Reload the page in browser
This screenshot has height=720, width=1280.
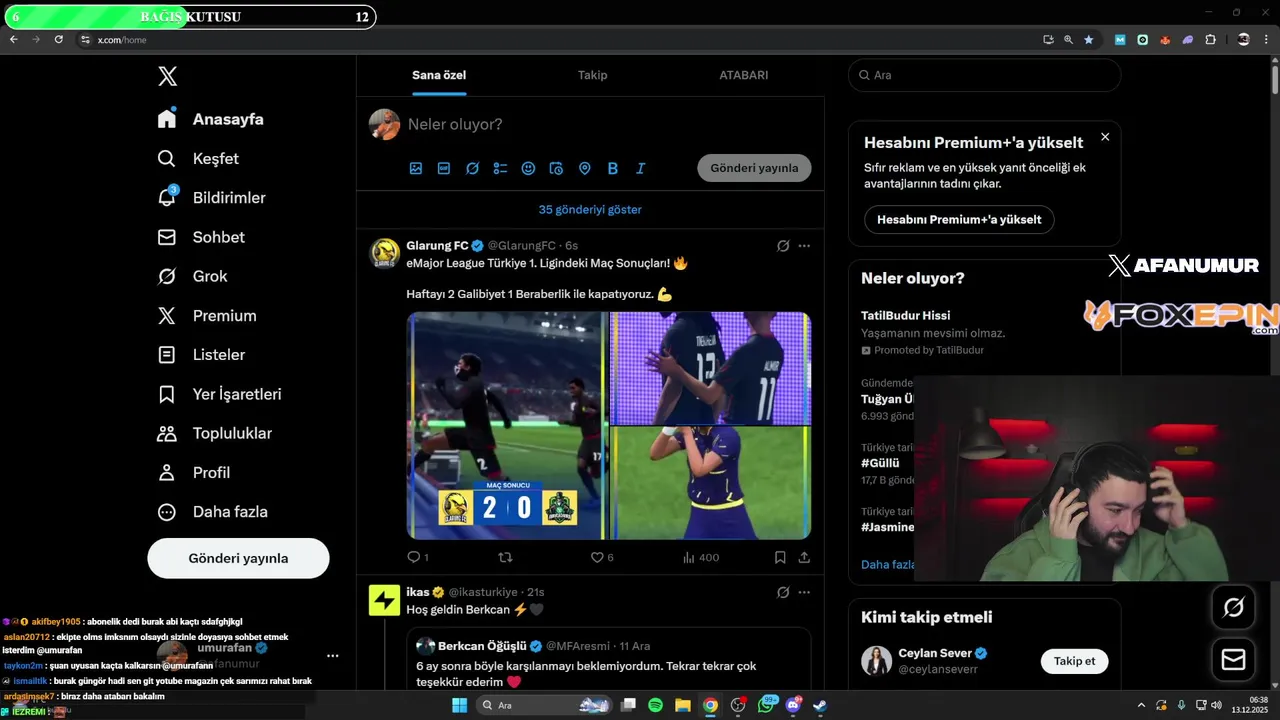58,39
